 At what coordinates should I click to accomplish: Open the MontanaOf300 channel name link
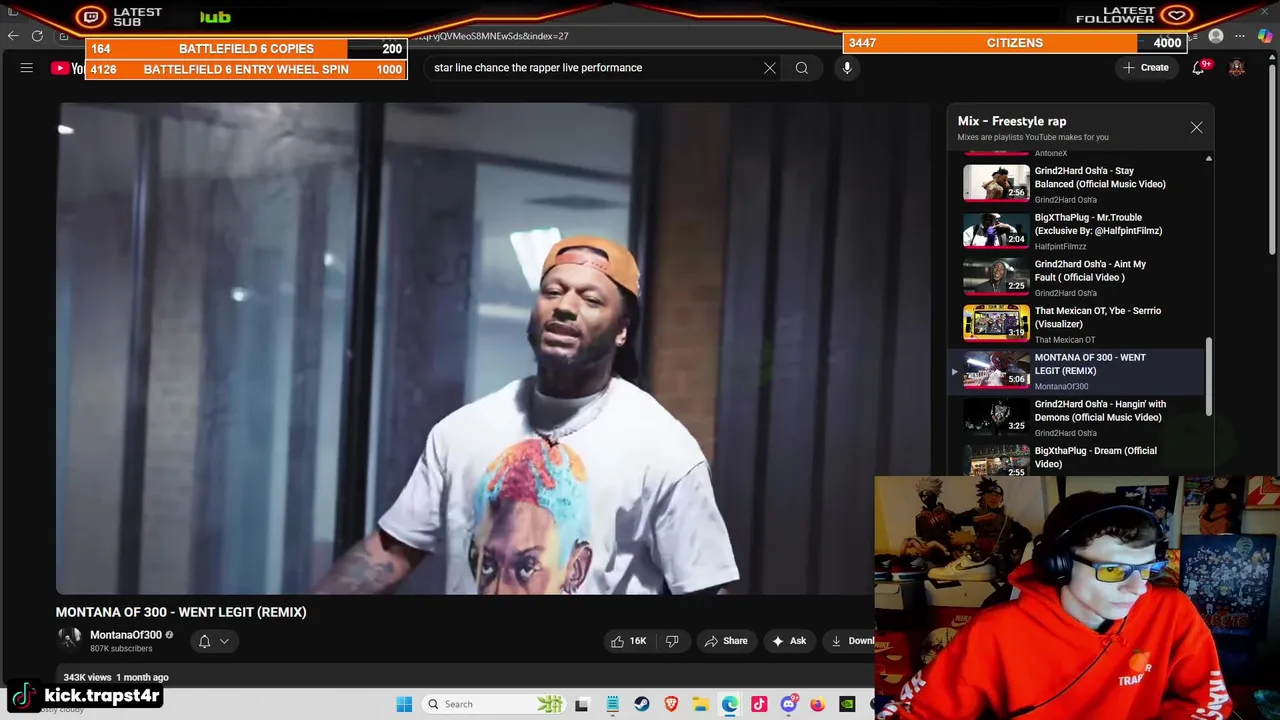point(126,635)
